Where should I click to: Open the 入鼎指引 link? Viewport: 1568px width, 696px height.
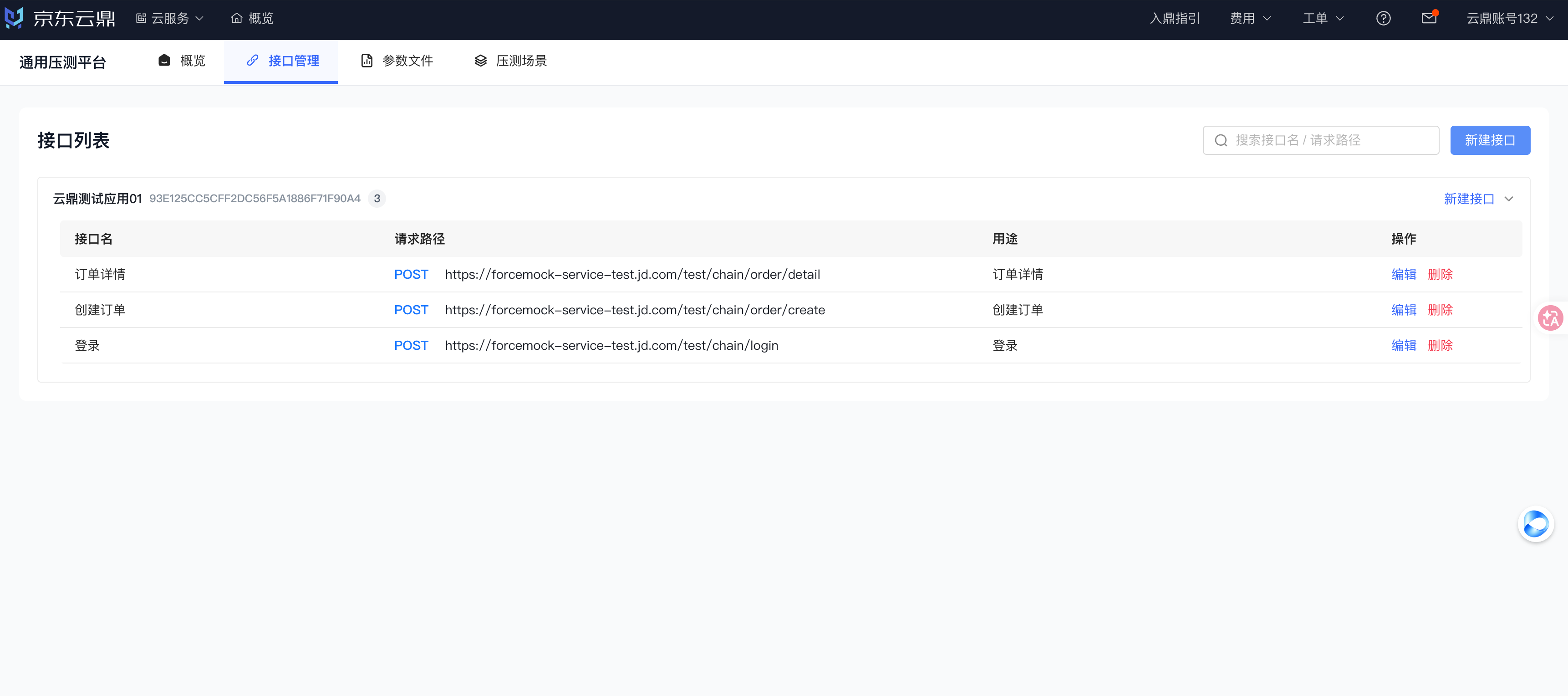click(x=1174, y=18)
